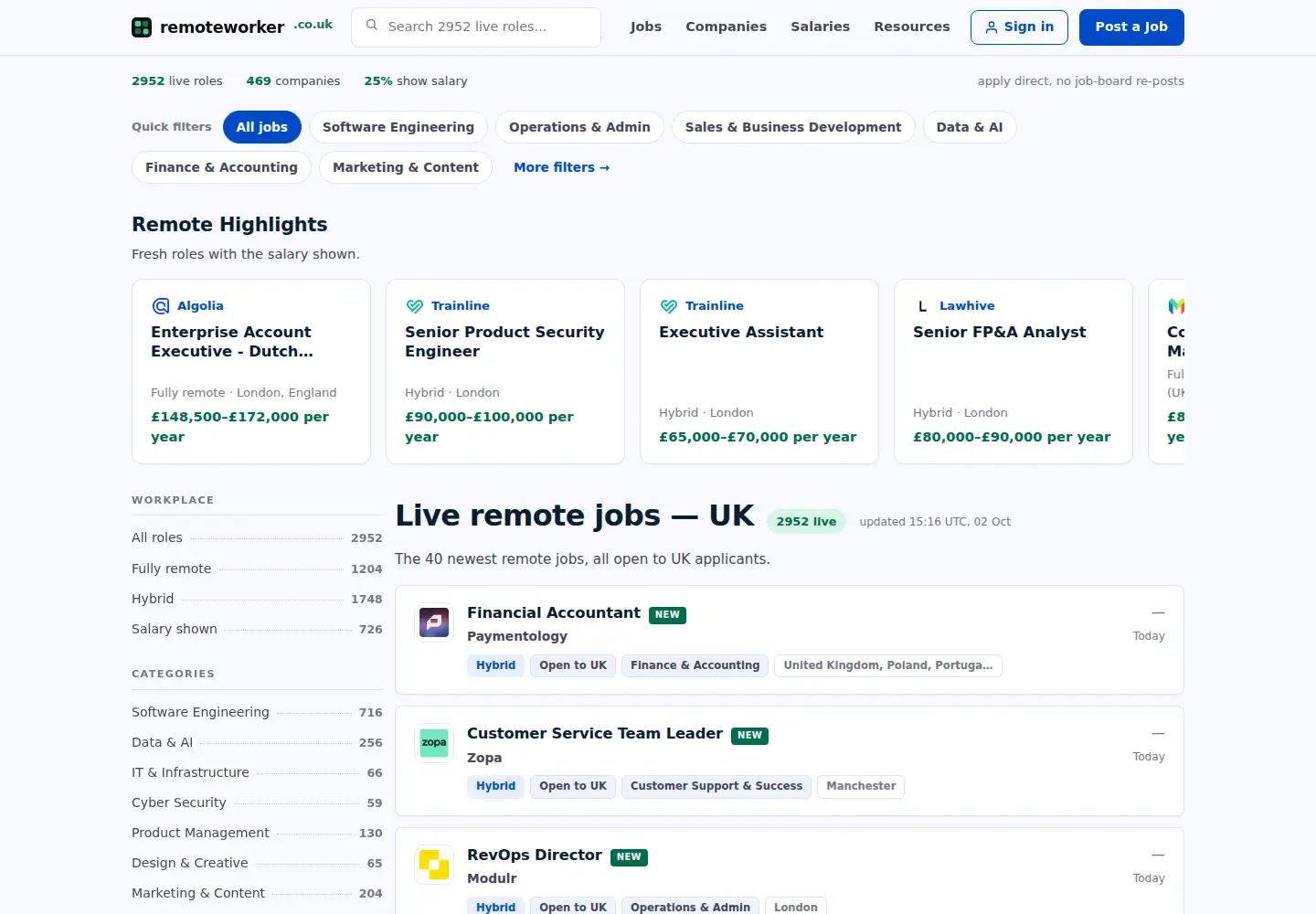Toggle the Marketing & Content quick filter
This screenshot has height=914, width=1316.
(x=406, y=167)
